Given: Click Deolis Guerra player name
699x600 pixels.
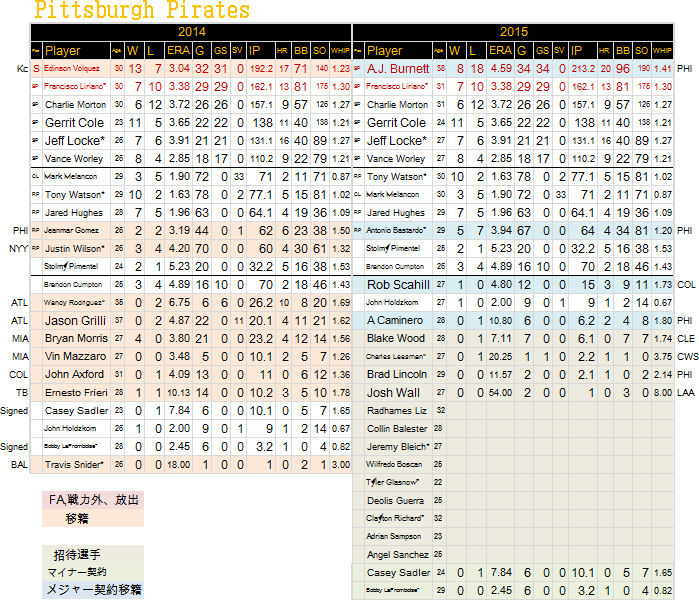Looking at the screenshot, I should [x=395, y=500].
